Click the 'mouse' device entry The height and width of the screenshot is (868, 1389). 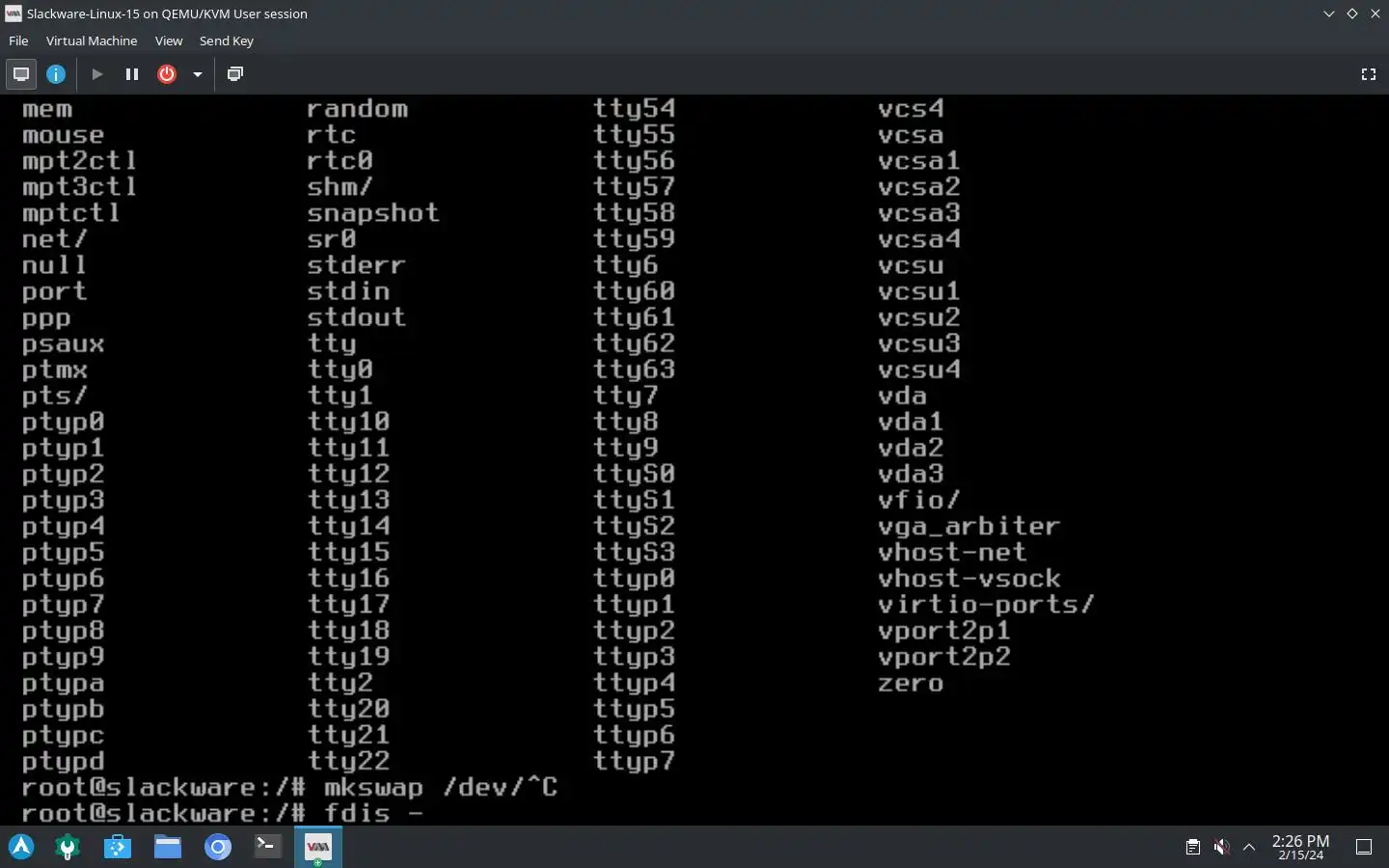tap(63, 135)
